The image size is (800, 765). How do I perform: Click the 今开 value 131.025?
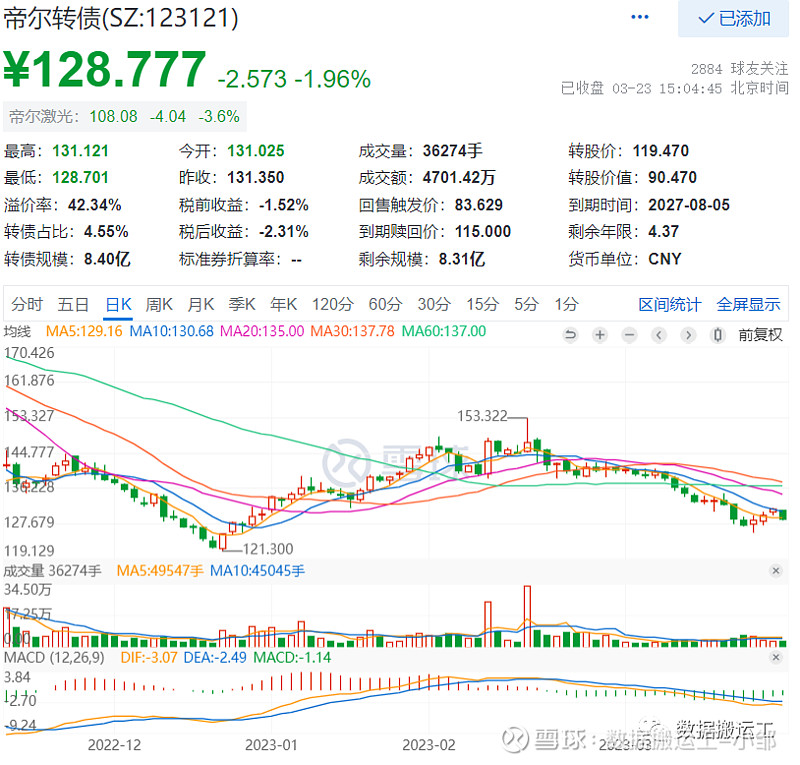click(x=256, y=151)
